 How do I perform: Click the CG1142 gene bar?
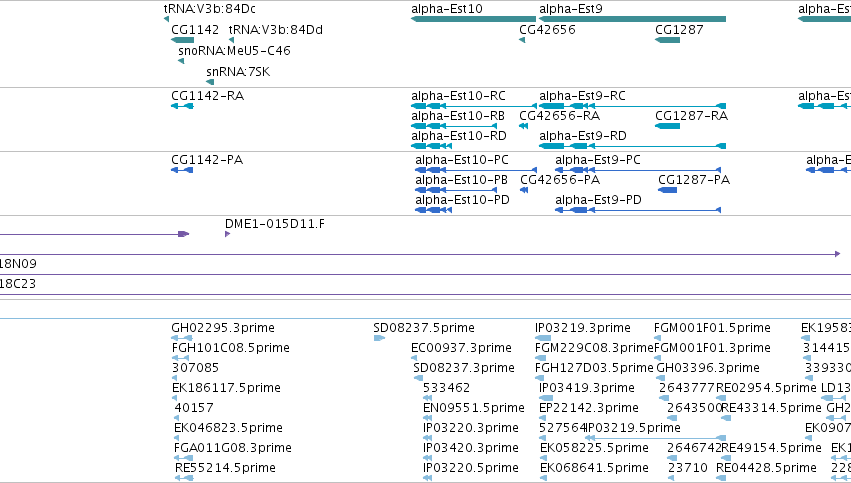182,40
